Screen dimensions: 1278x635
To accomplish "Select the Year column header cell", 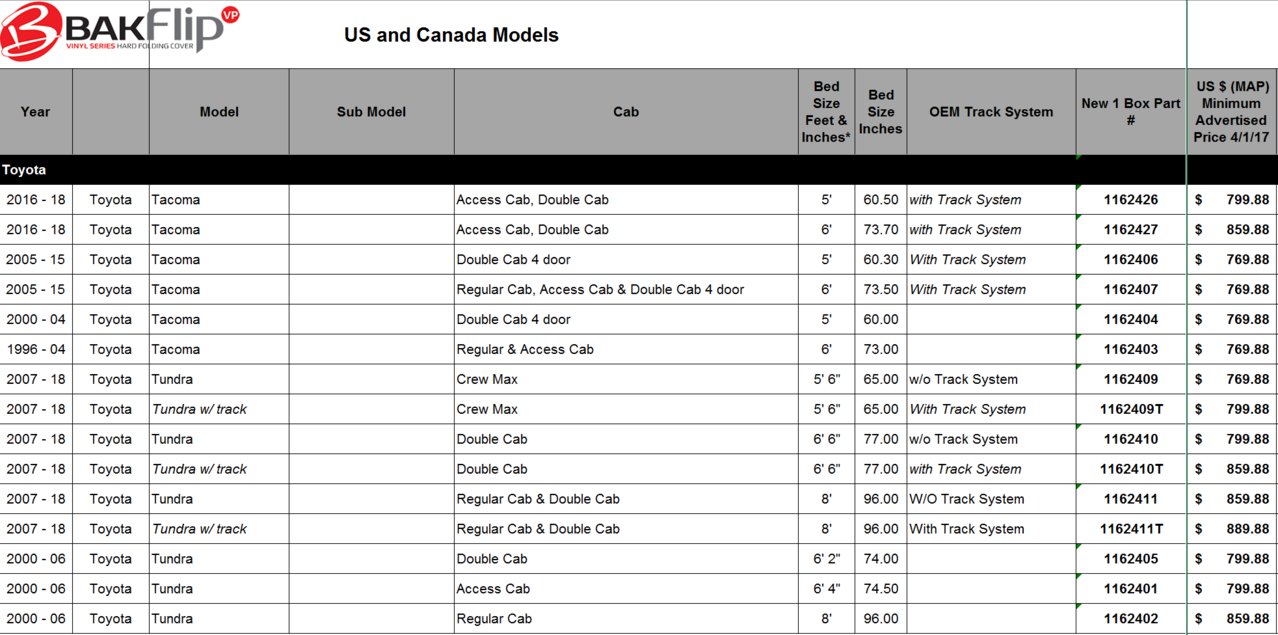I will 36,112.
